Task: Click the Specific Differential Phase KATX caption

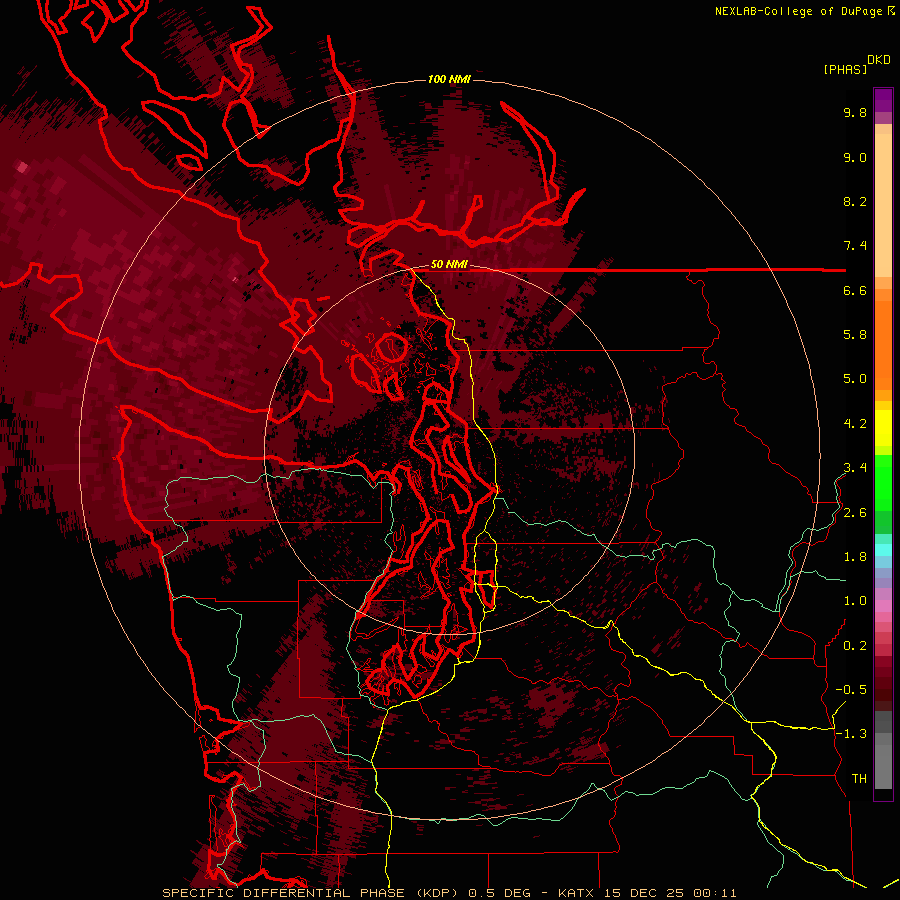Action: [x=449, y=893]
